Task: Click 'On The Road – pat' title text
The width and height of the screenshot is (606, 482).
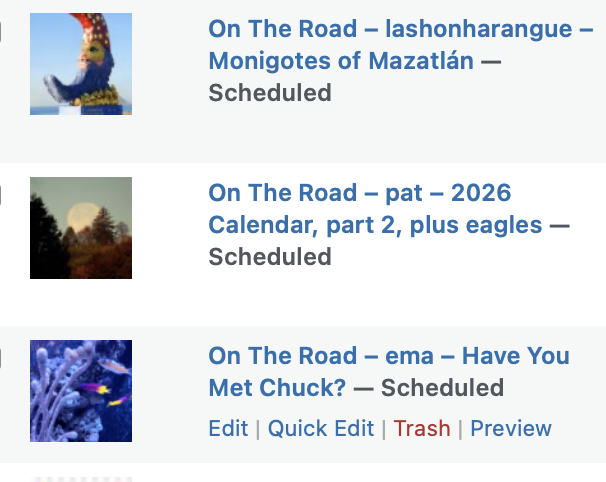Action: pos(294,192)
